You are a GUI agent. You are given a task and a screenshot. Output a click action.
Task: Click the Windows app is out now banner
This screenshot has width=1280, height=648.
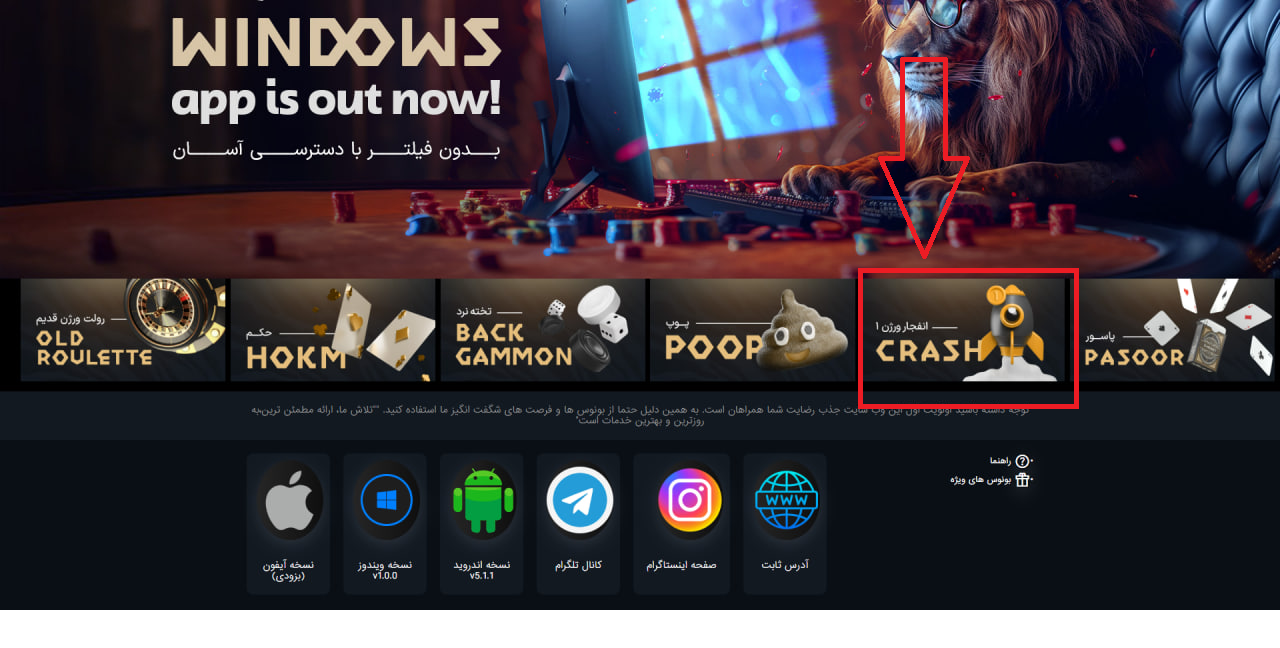tap(640, 137)
